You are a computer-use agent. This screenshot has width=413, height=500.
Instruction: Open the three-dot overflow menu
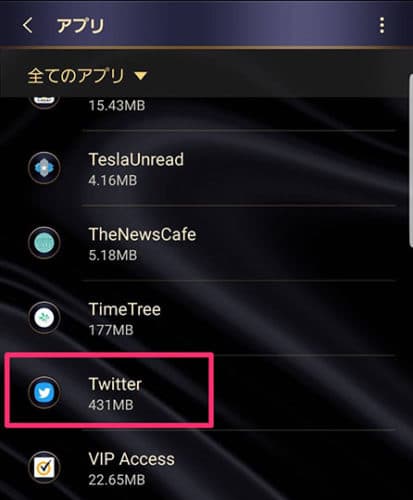[382, 25]
